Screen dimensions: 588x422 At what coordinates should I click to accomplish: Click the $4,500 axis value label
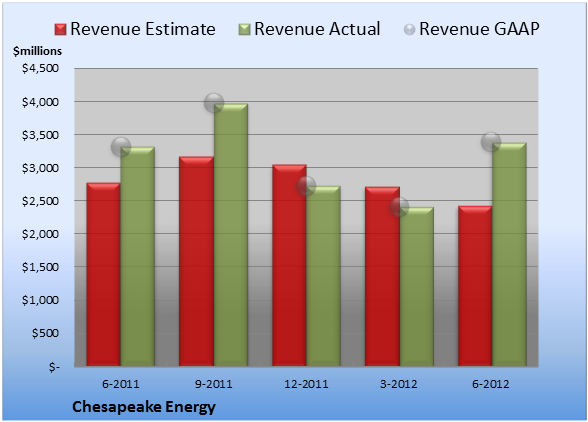[x=40, y=68]
